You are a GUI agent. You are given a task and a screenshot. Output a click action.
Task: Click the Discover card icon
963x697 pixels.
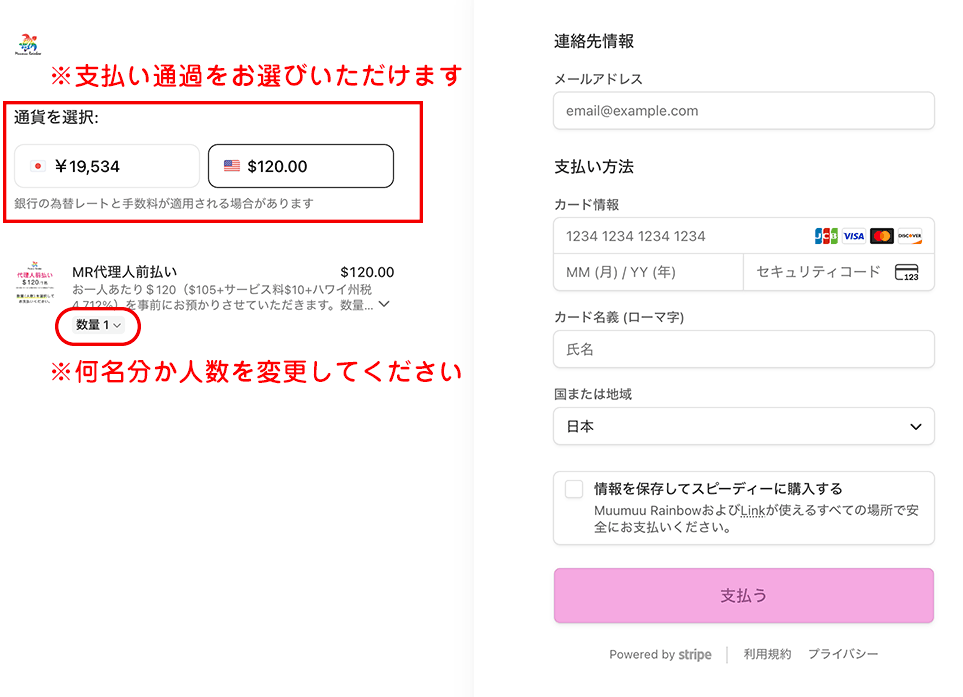click(x=909, y=236)
